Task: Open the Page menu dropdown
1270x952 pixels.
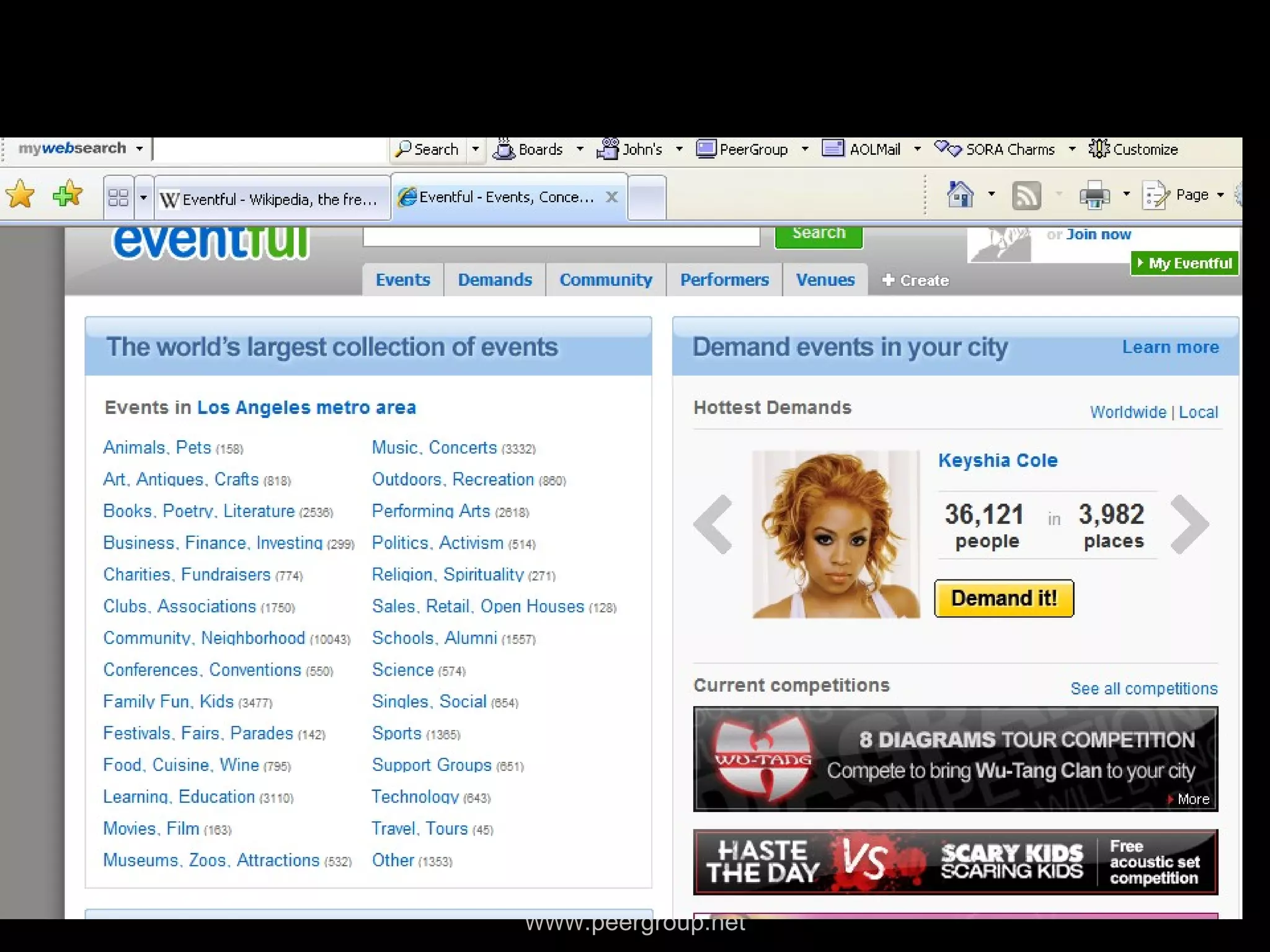Action: pos(1191,195)
